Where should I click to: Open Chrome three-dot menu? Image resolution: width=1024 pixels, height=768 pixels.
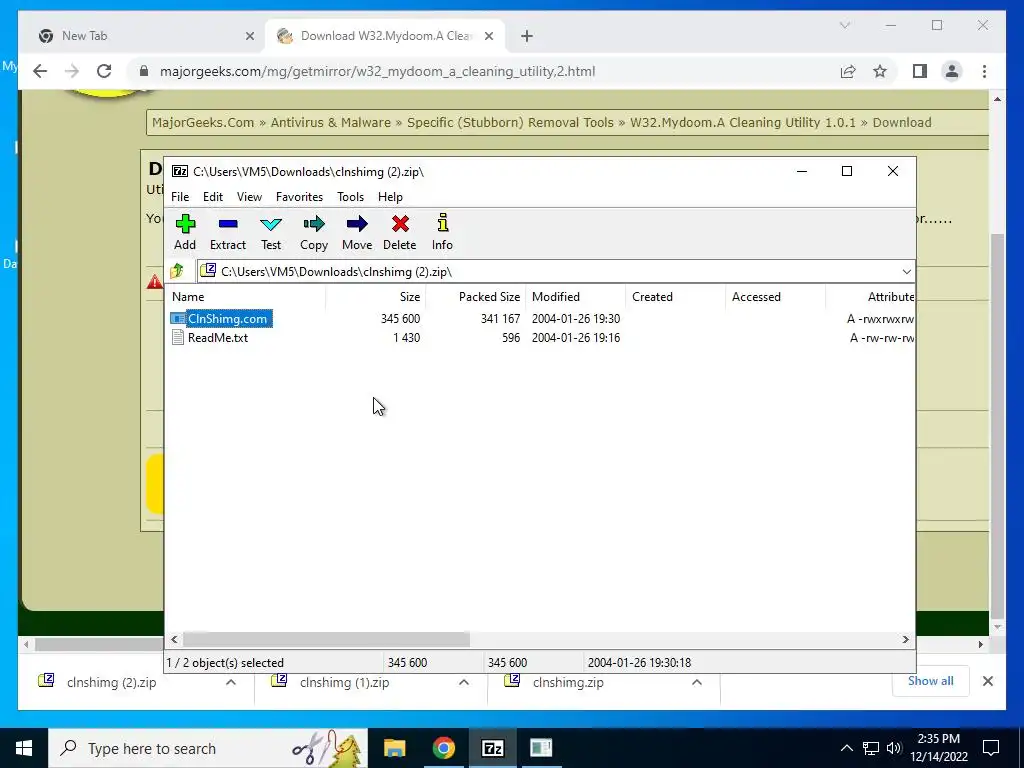[984, 71]
